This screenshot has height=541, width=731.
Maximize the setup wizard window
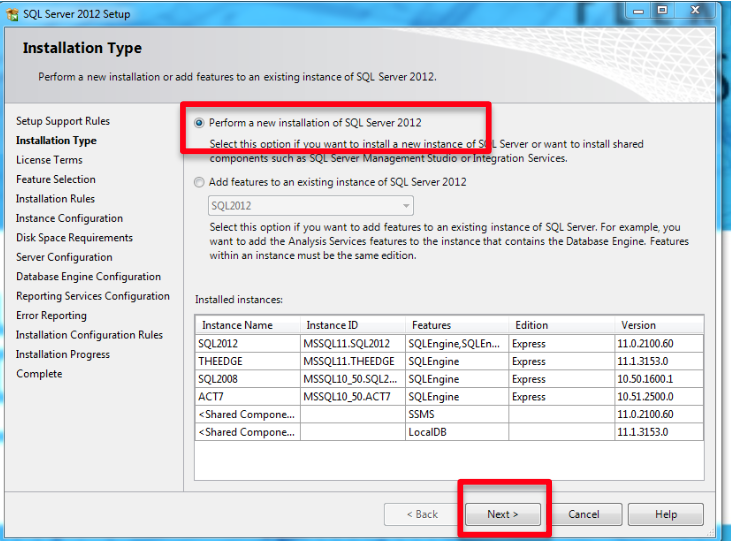[x=662, y=11]
